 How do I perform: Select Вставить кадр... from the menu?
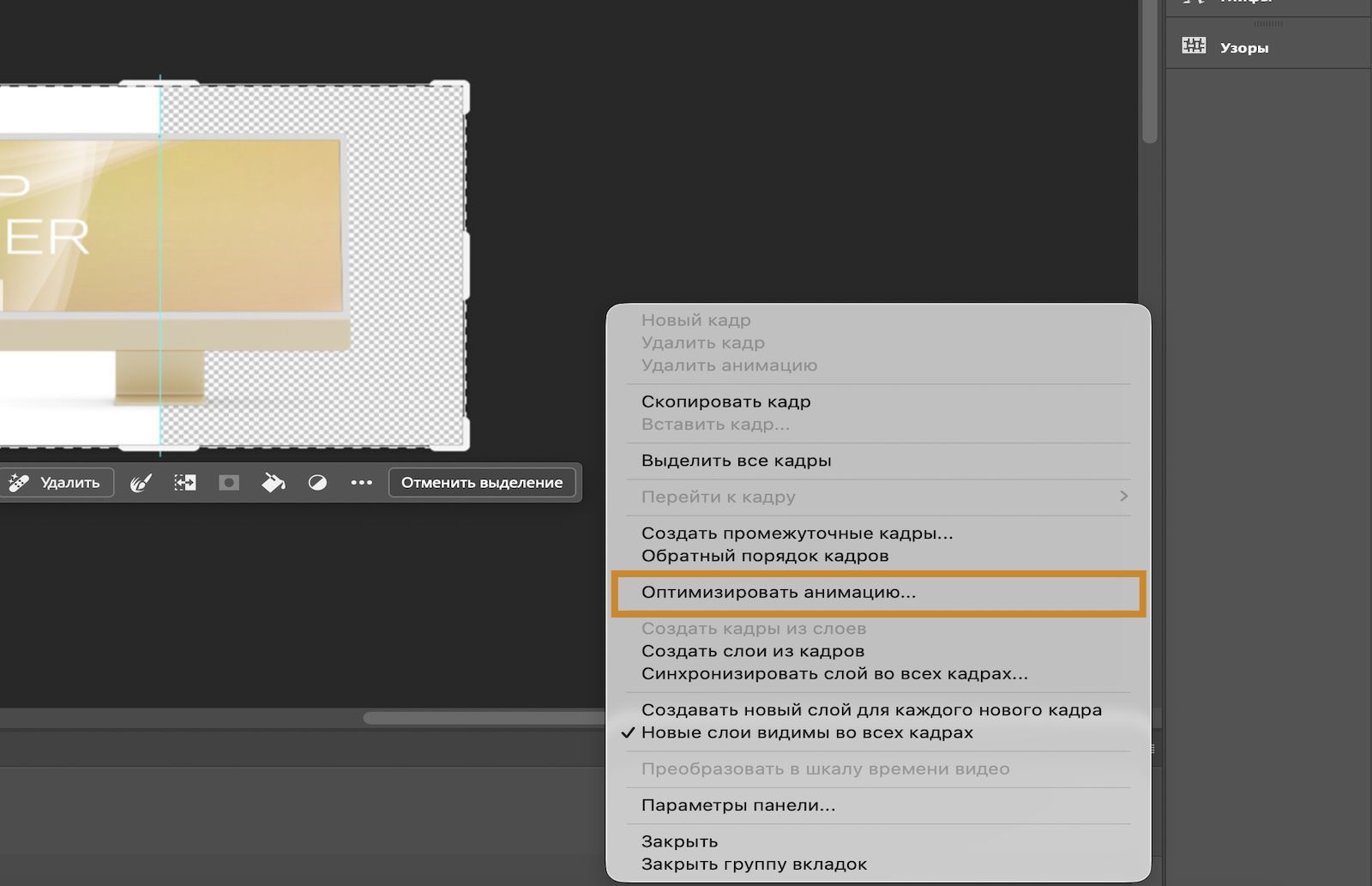click(878, 424)
